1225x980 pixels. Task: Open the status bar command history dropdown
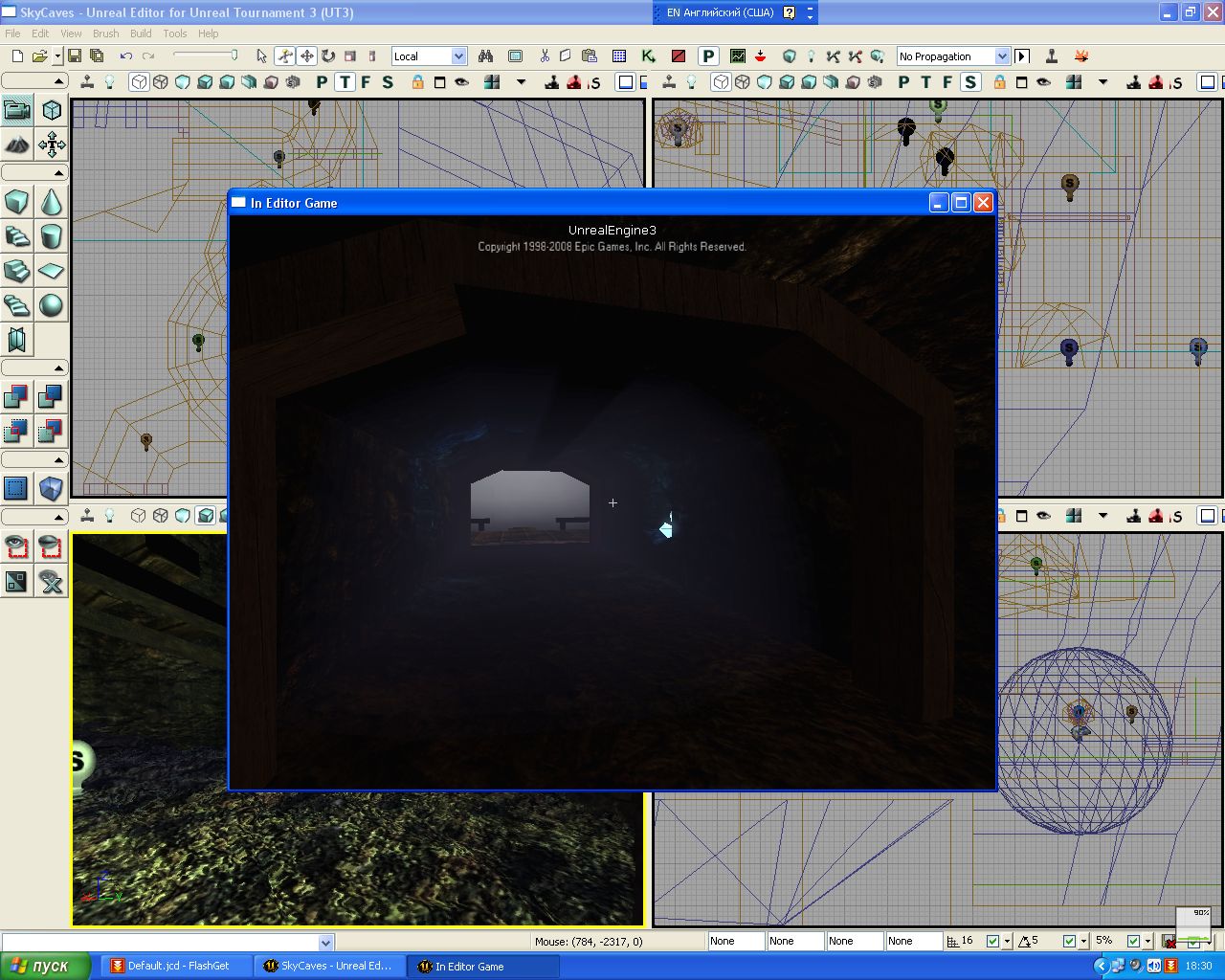[324, 942]
